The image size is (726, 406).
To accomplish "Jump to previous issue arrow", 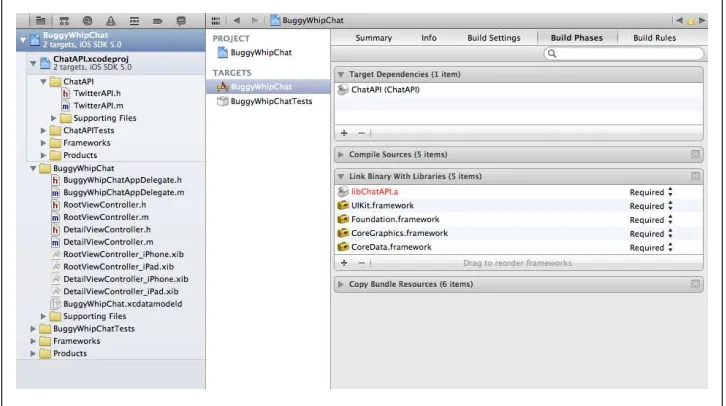I will (679, 20).
